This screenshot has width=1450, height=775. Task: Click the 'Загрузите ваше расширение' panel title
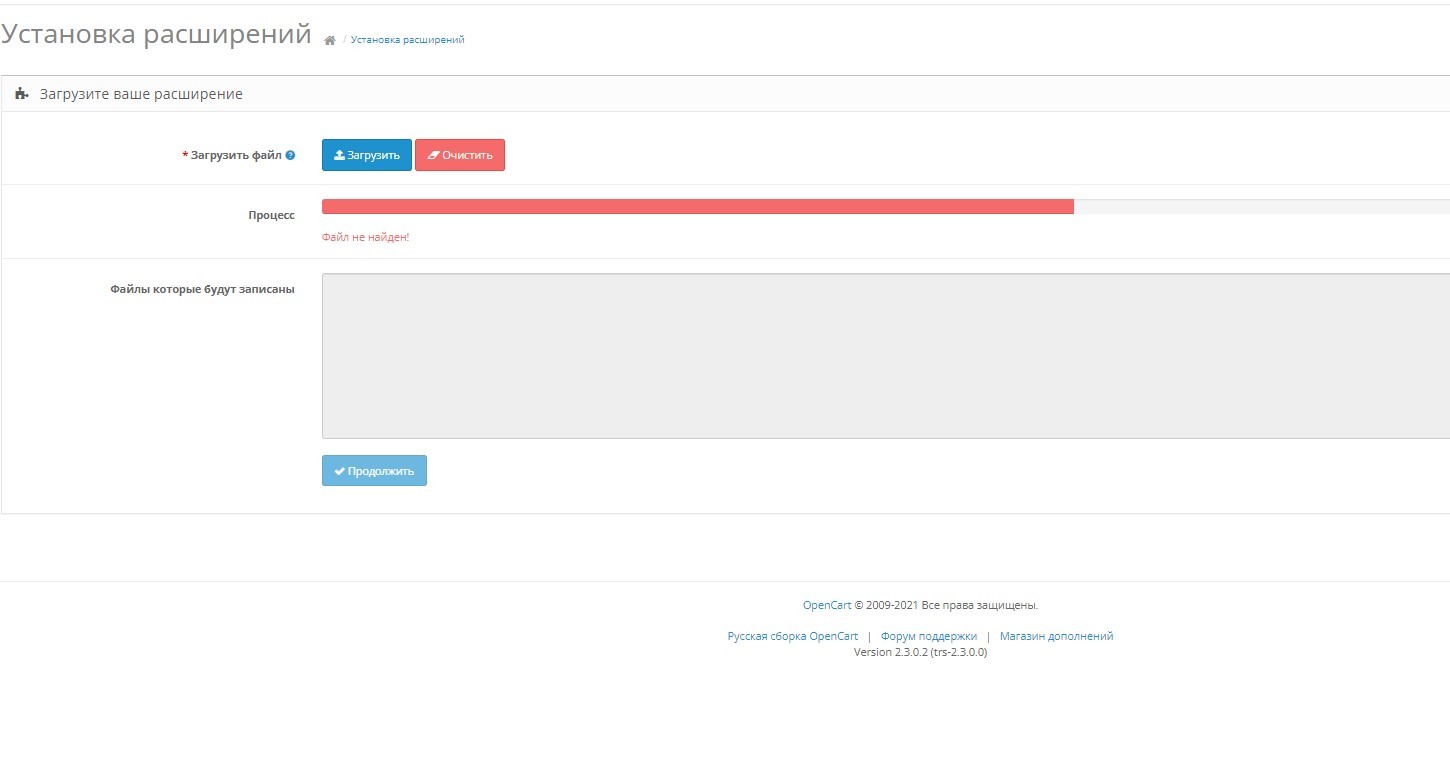click(141, 94)
